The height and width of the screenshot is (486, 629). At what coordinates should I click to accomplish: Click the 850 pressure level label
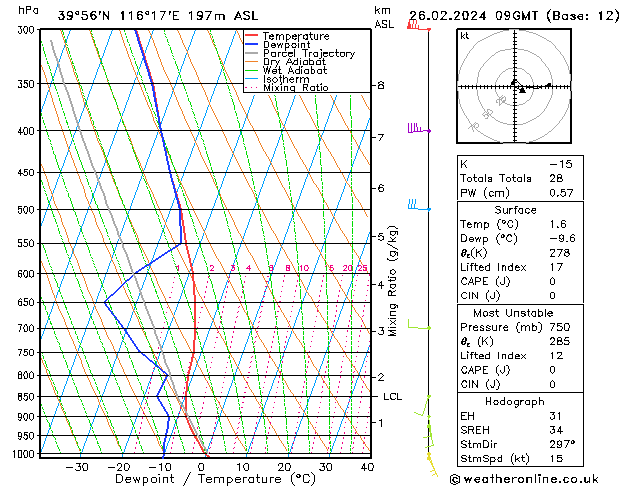coord(28,397)
